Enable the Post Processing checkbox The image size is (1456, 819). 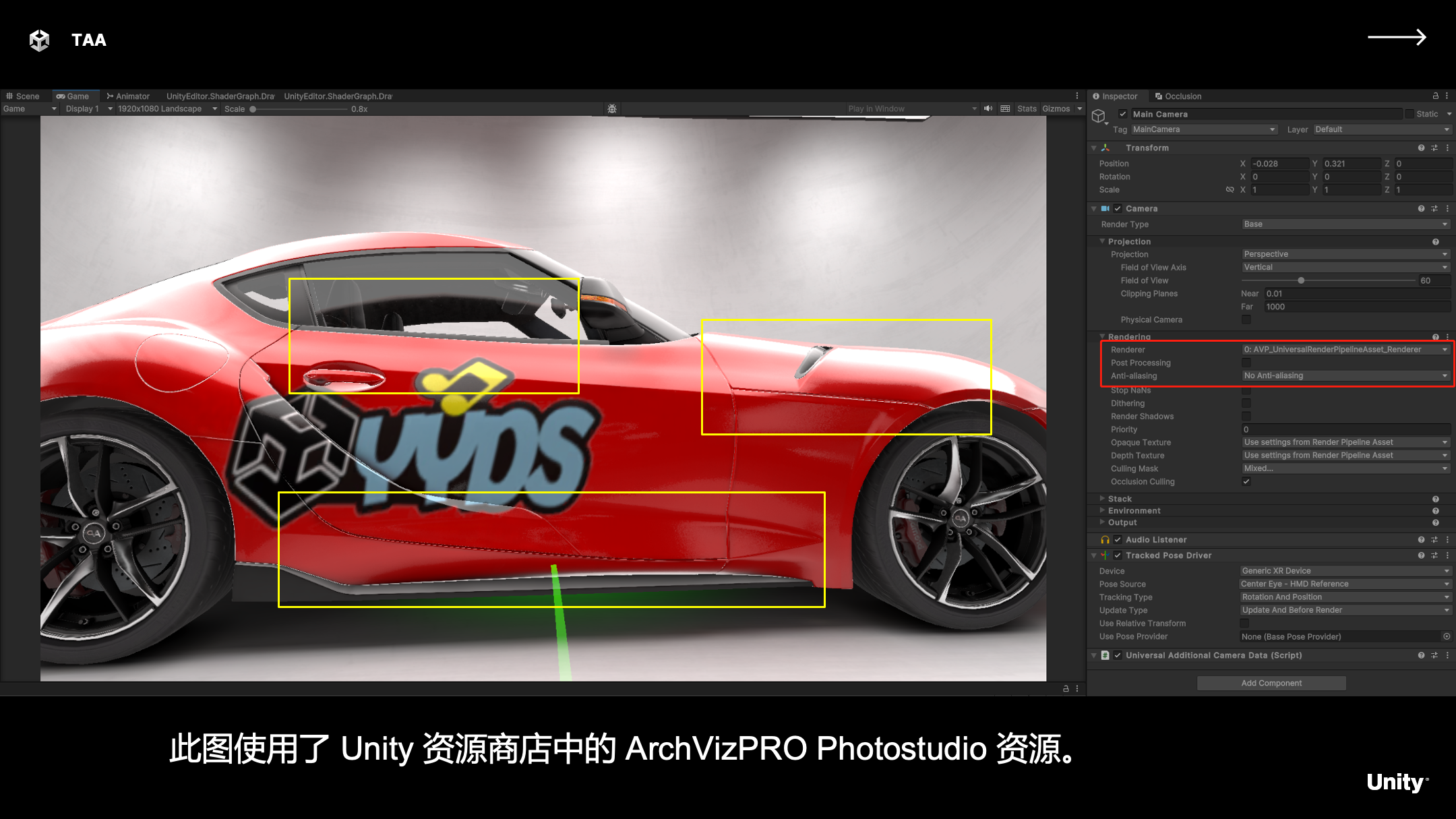1246,363
